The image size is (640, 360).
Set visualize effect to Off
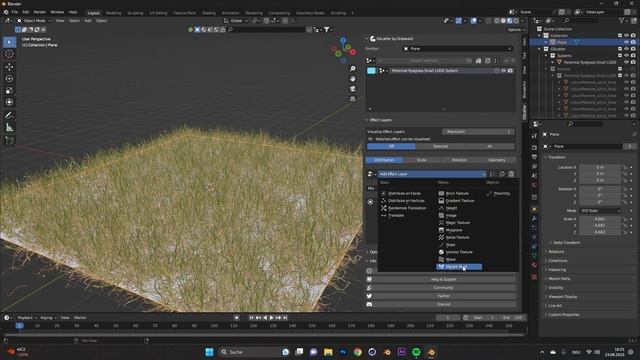(391, 146)
